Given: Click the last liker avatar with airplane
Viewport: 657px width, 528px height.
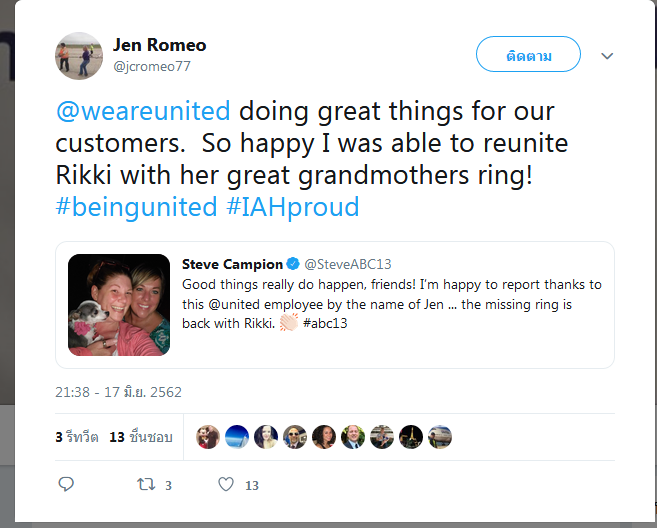Looking at the screenshot, I should click(x=440, y=437).
